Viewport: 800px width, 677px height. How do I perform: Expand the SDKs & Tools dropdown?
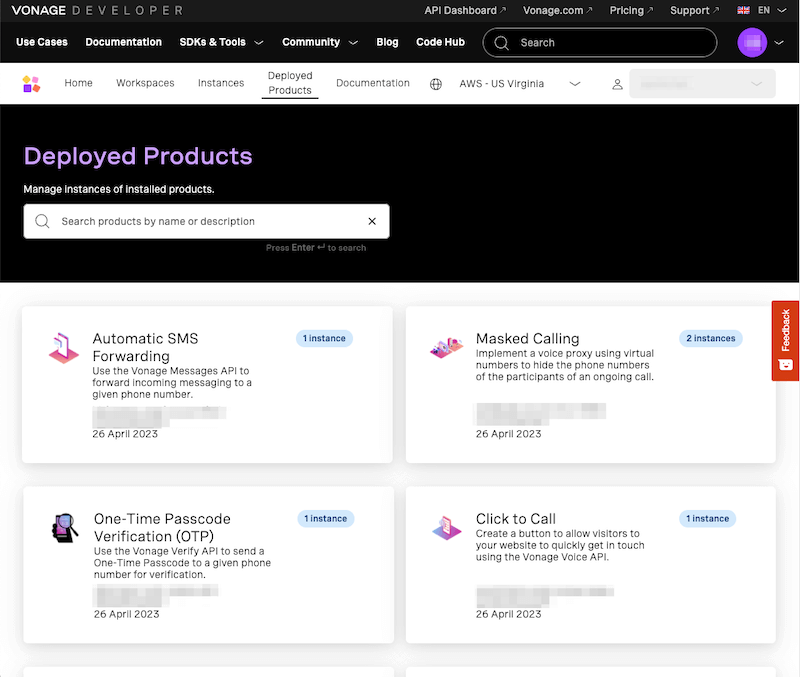click(221, 42)
